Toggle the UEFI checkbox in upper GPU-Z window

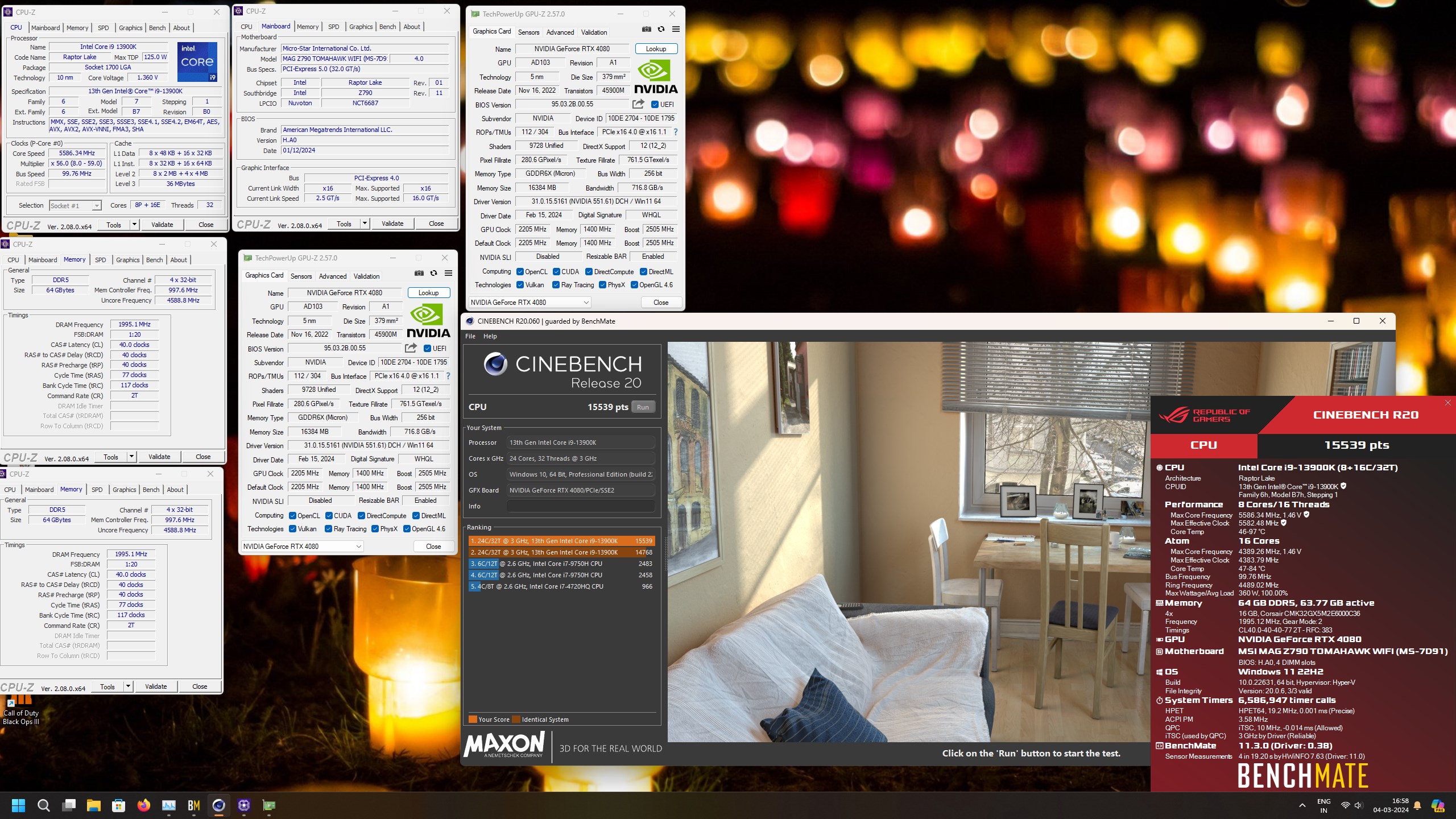(x=655, y=105)
